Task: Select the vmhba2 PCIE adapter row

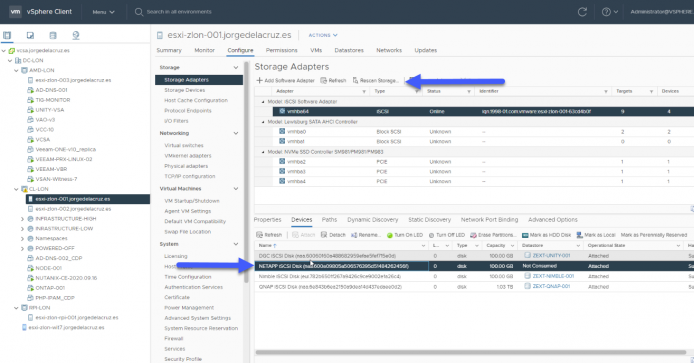Action: [483, 162]
